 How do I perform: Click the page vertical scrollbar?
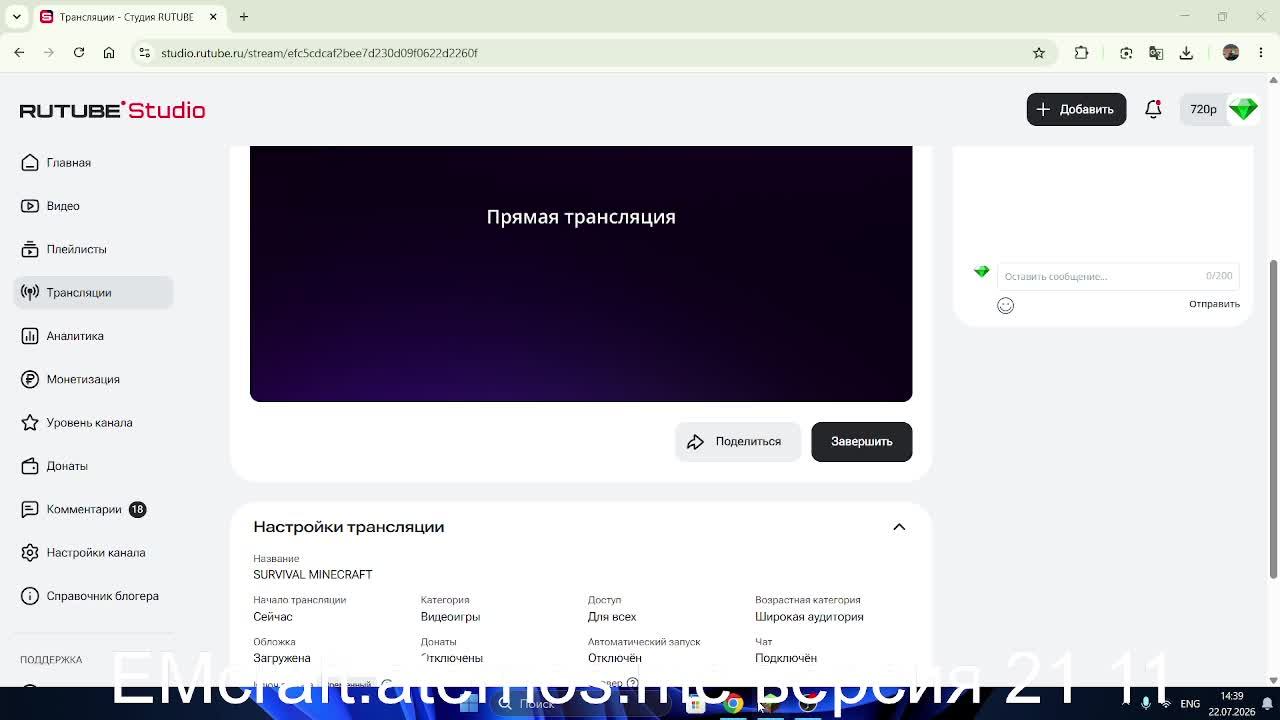coord(1273,418)
